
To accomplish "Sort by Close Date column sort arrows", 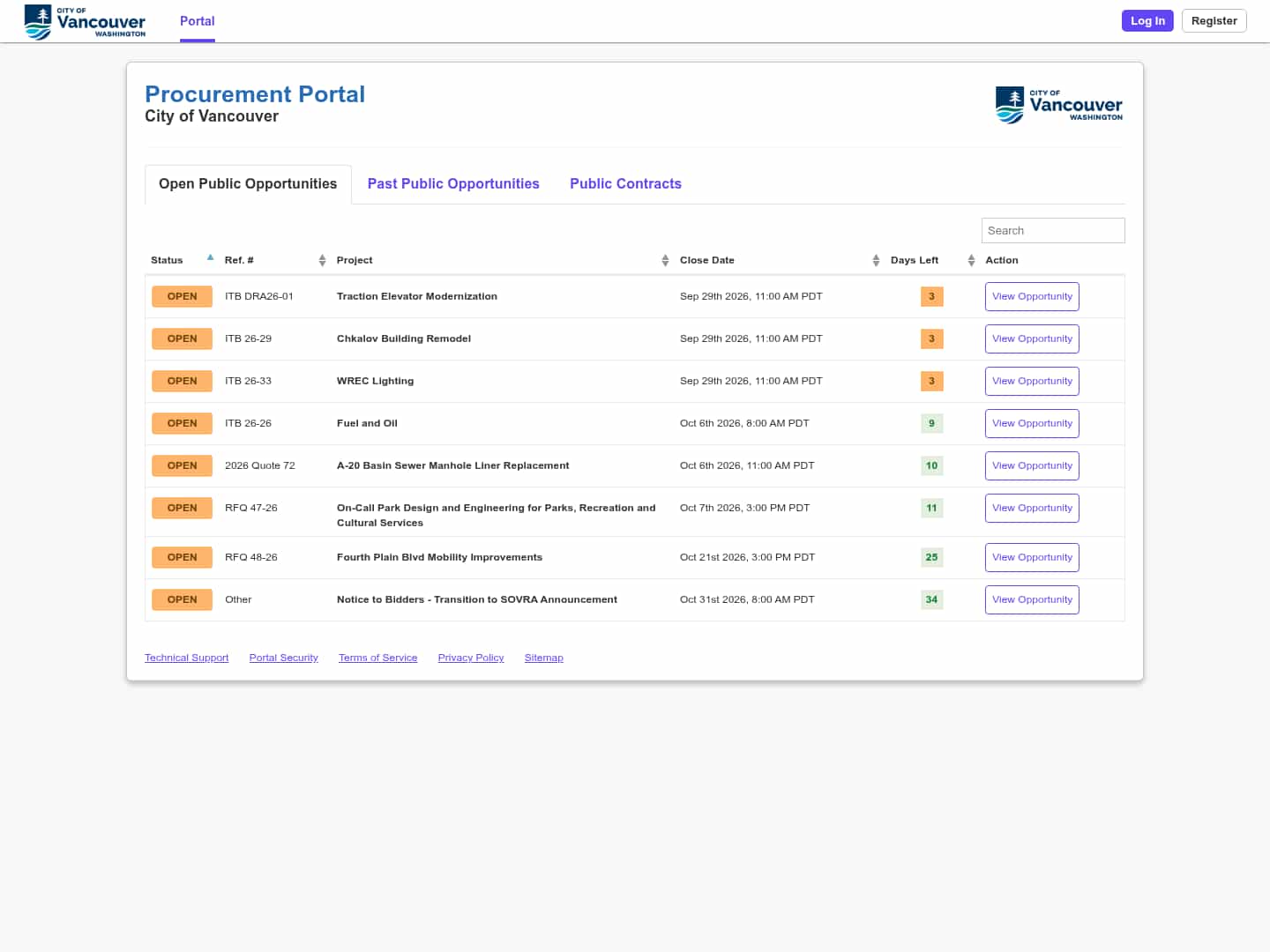I will 876,260.
